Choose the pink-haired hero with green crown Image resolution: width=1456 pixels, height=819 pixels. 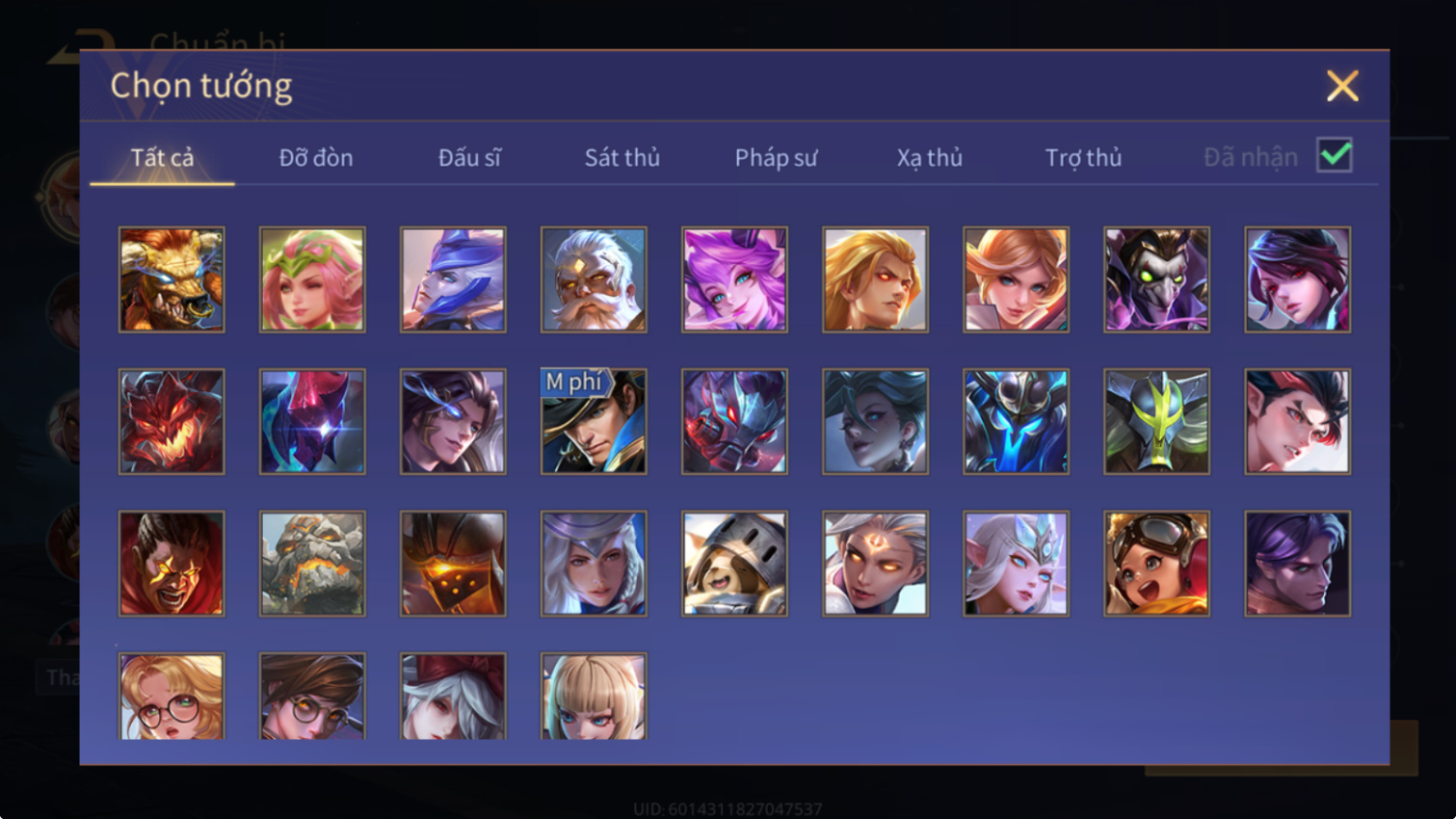(312, 279)
